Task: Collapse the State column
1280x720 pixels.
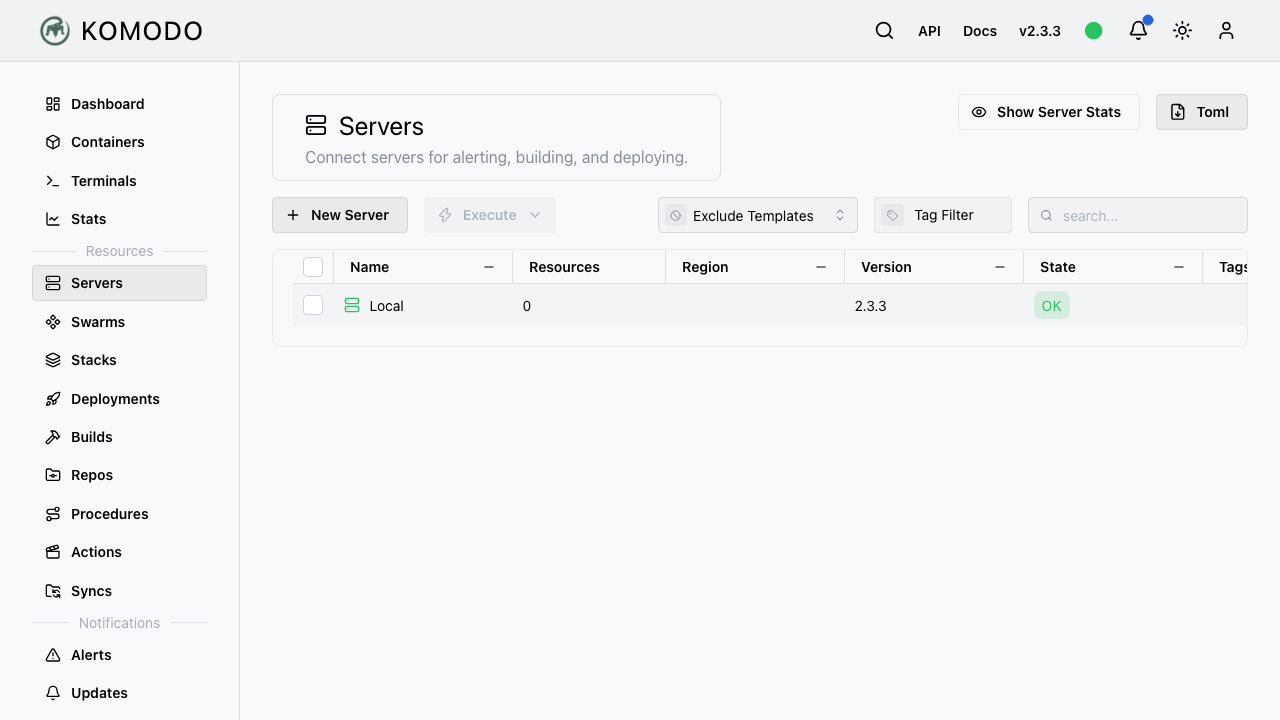Action: [x=1179, y=267]
